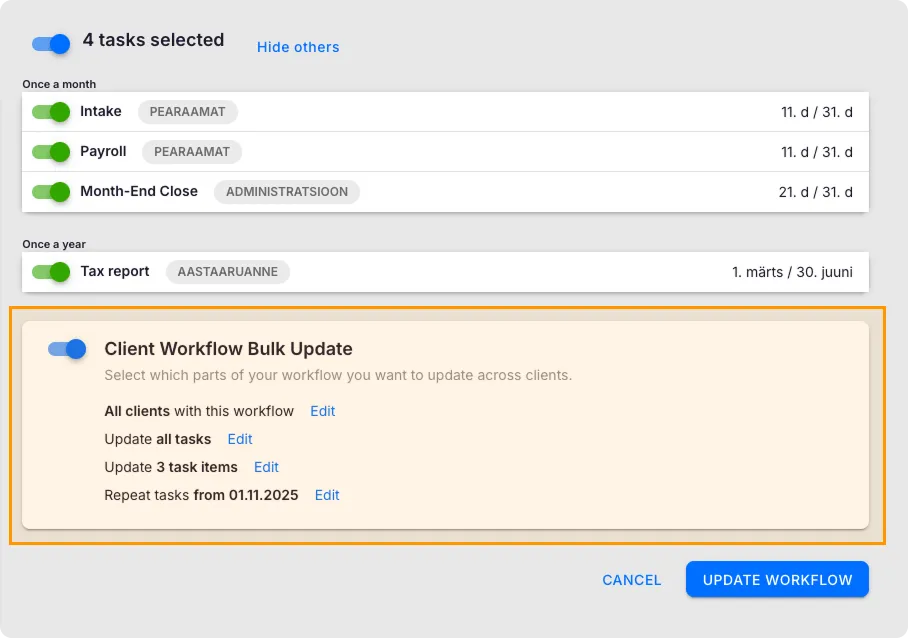908x638 pixels.
Task: Click the '1. märts / 30. juuni' date range
Action: (792, 272)
